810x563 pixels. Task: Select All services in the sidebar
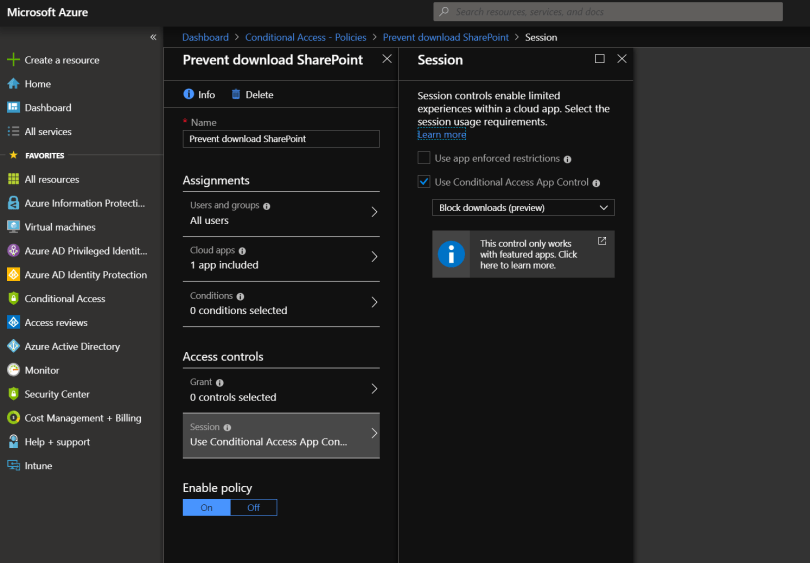[x=47, y=132]
